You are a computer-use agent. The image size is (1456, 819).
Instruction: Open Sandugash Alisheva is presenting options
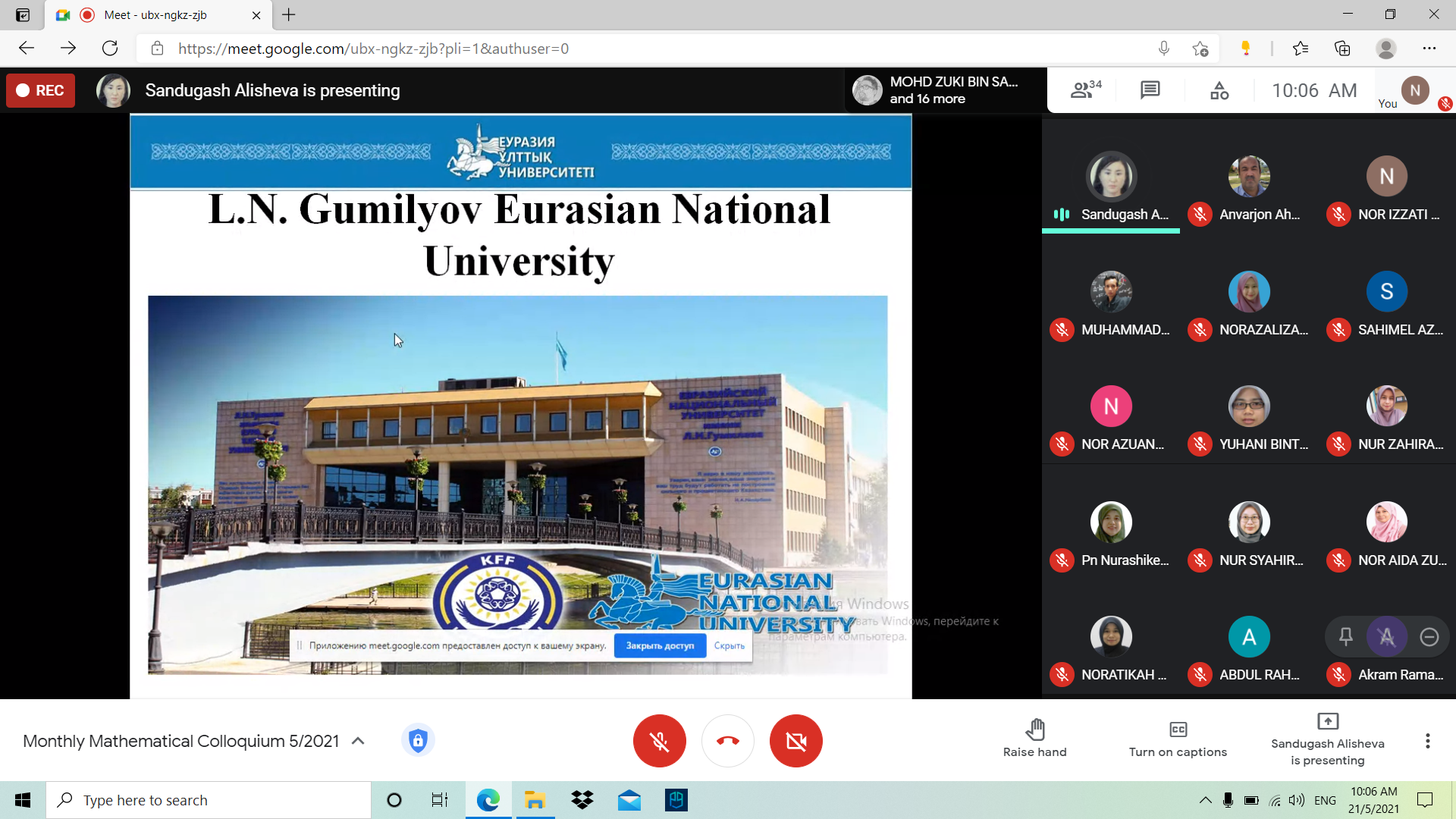(x=1327, y=739)
